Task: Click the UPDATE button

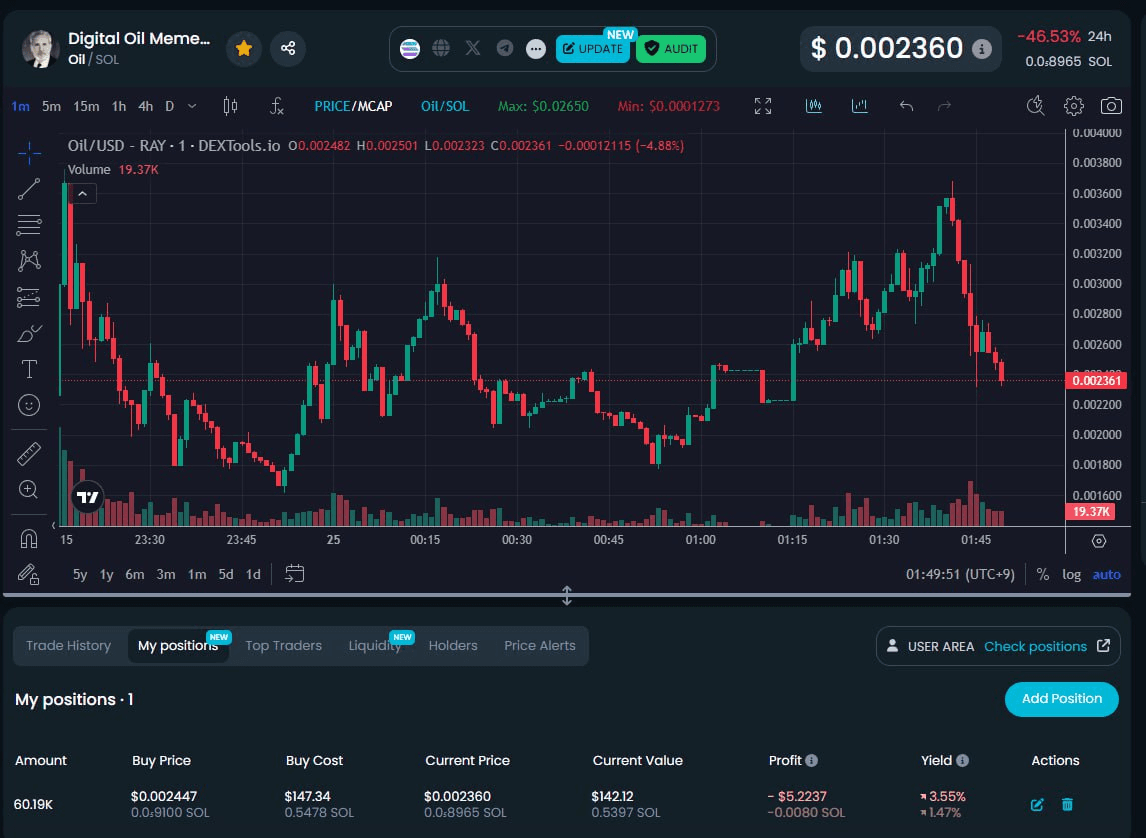Action: [x=593, y=49]
